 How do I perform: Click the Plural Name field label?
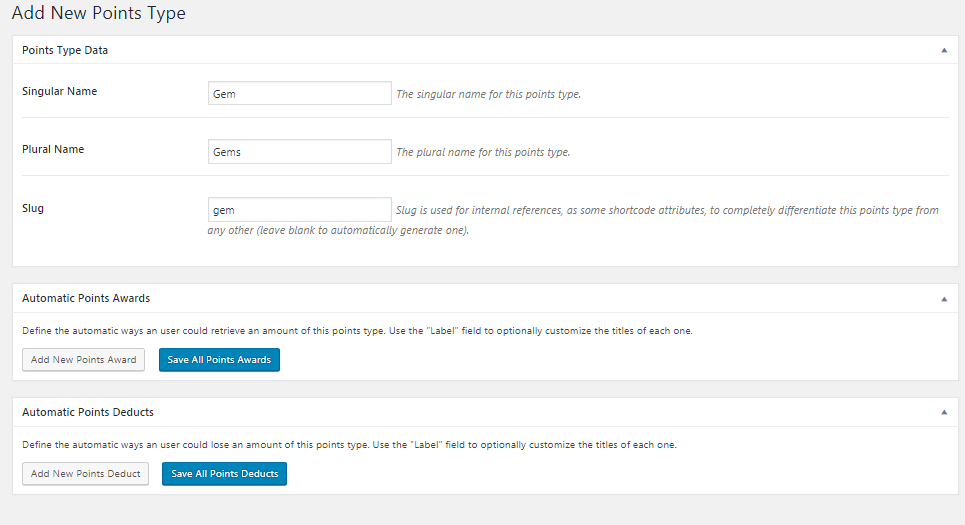tap(53, 149)
